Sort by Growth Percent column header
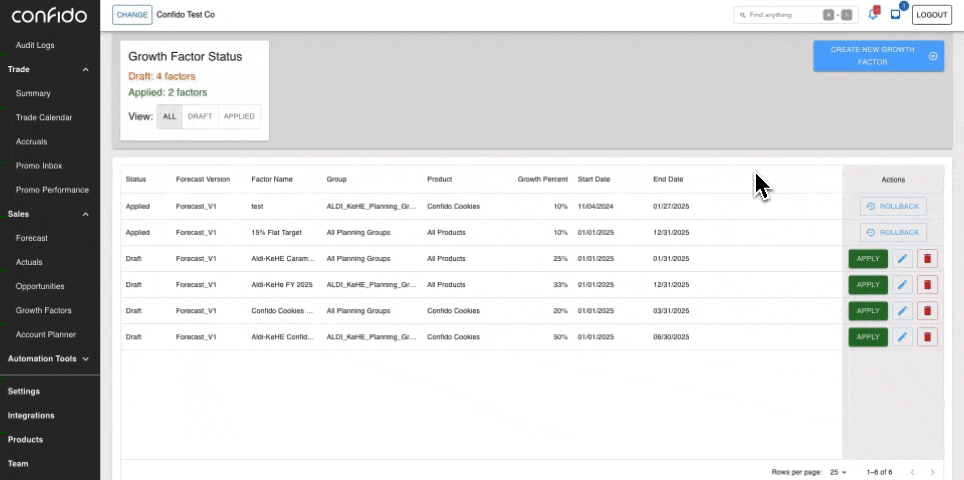The image size is (964, 480). pyautogui.click(x=542, y=179)
